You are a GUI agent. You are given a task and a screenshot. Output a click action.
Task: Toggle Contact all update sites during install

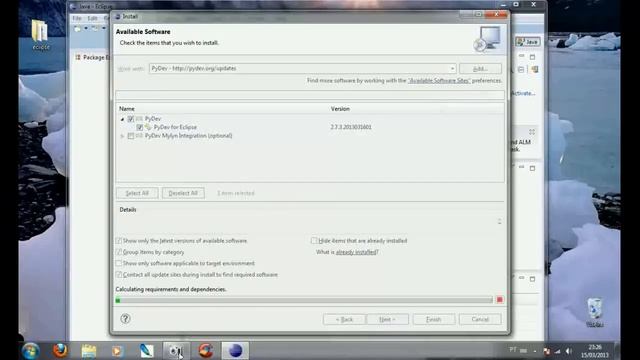(x=119, y=275)
